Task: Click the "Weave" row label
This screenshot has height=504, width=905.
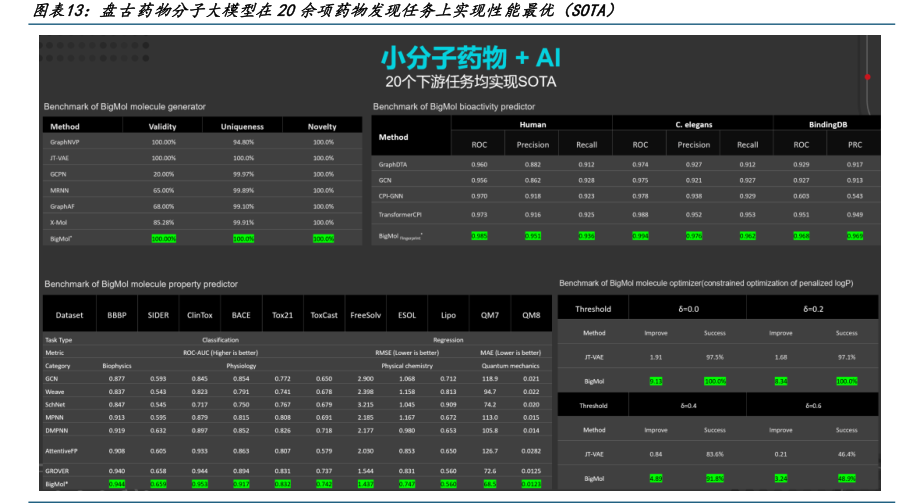Action: click(55, 392)
